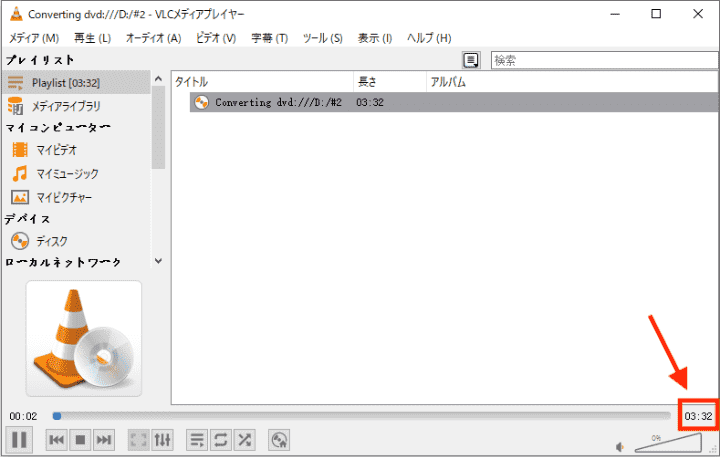720x457 pixels.
Task: Click the 03:32 length cell
Action: [370, 102]
